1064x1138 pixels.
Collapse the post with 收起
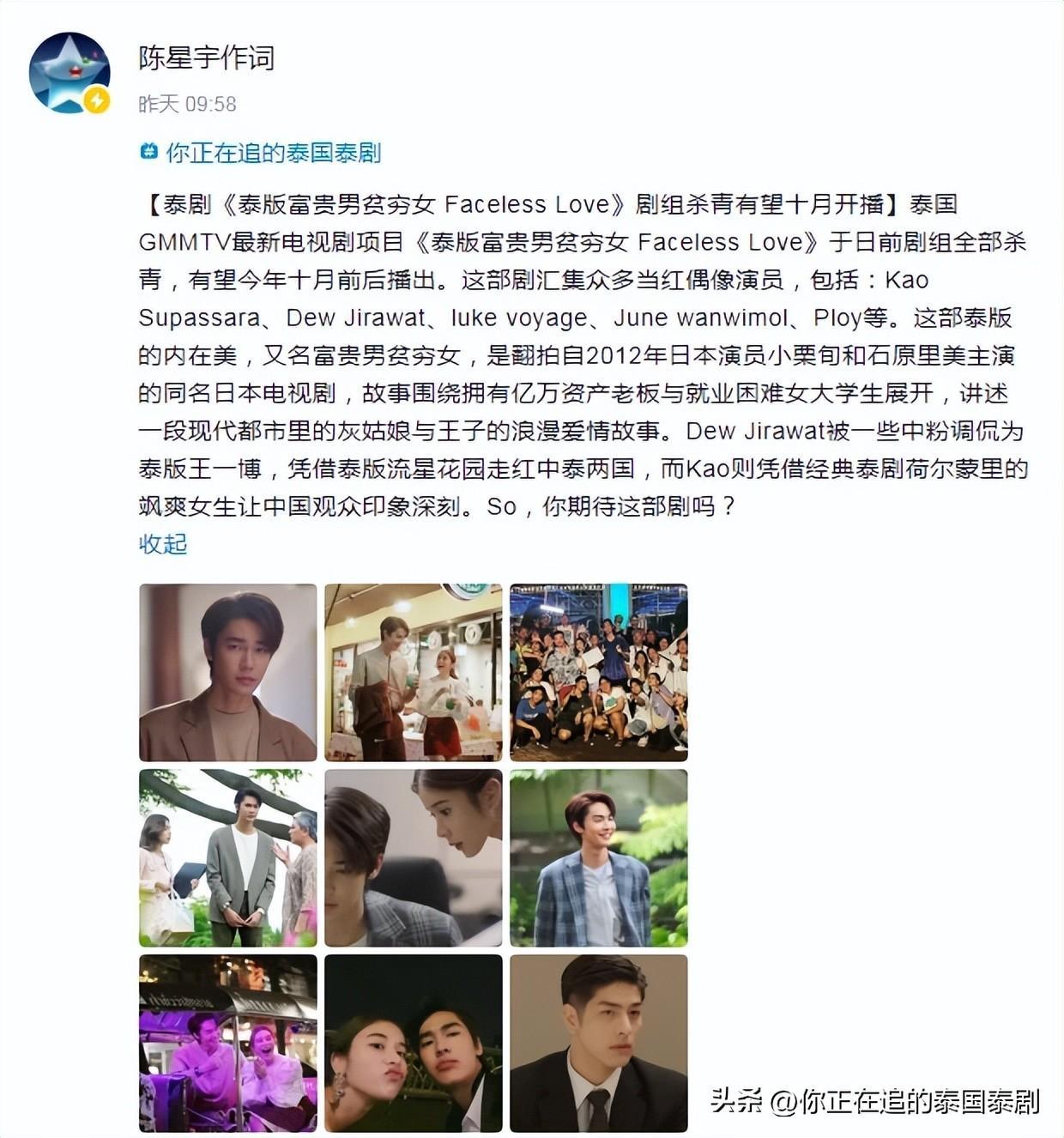pyautogui.click(x=163, y=544)
